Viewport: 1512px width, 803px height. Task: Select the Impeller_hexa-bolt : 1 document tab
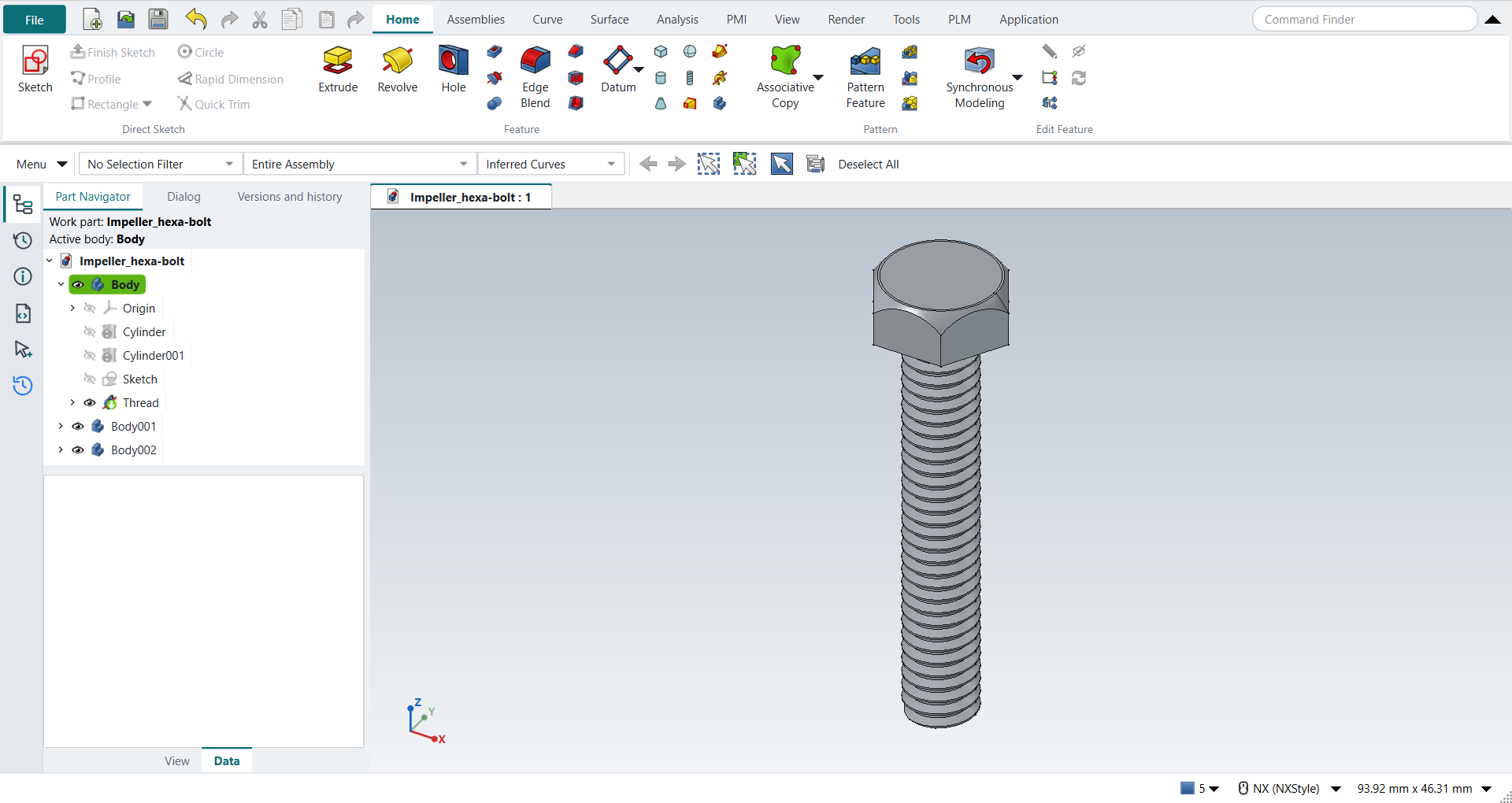(x=461, y=197)
